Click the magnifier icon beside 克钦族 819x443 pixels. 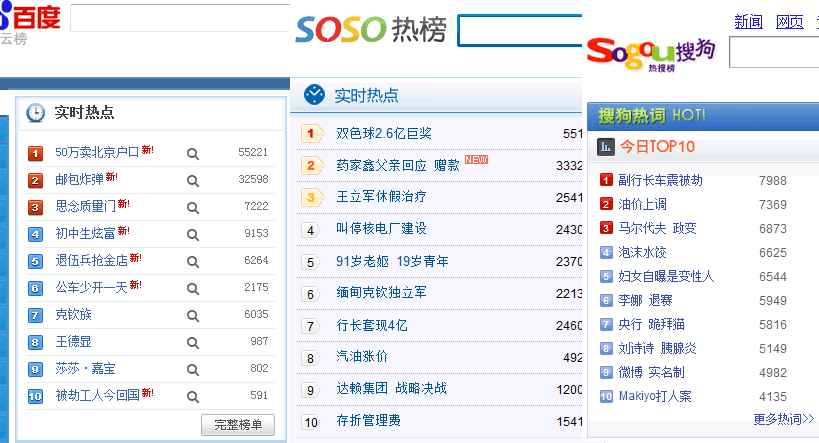pyautogui.click(x=193, y=314)
